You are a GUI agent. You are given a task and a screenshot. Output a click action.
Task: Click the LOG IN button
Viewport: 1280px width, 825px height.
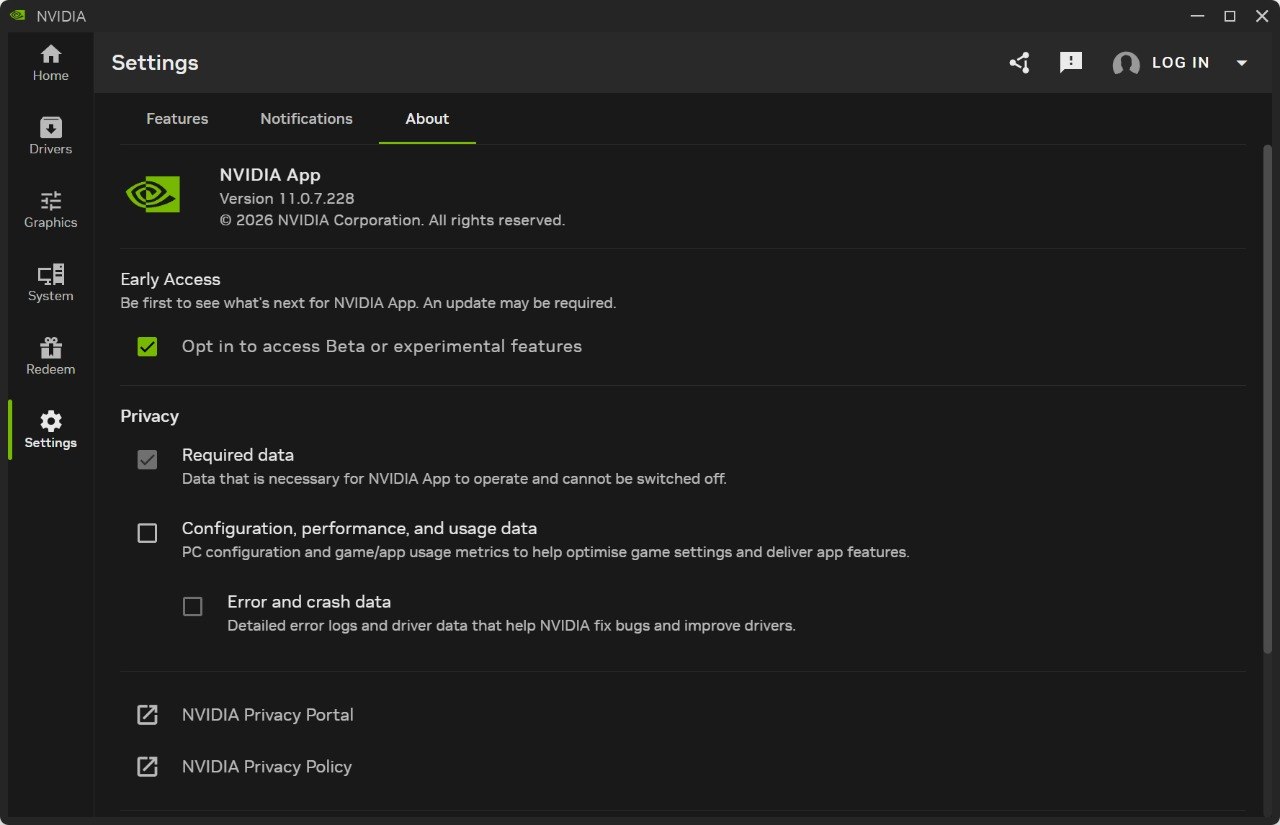[1180, 62]
